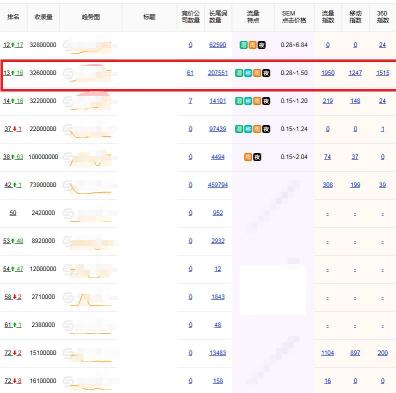View the trend chart in the 2710000 row
Viewport: 396px width, 393px height.
click(90, 297)
